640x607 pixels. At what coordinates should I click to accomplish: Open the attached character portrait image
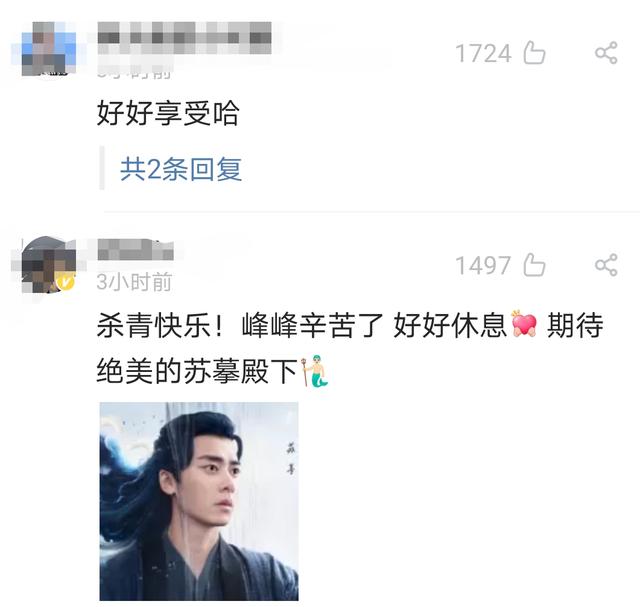coord(199,501)
